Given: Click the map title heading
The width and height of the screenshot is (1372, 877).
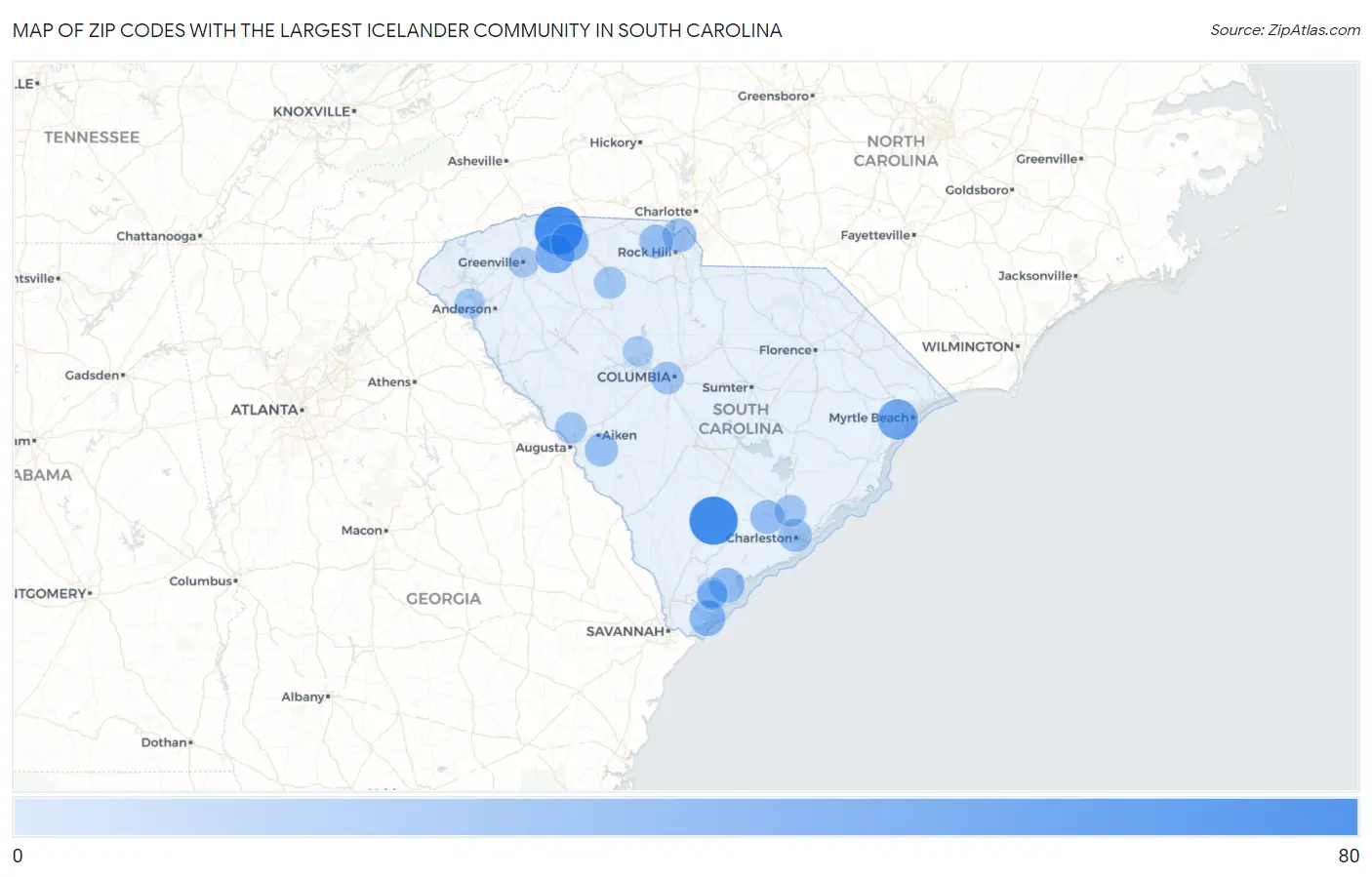Looking at the screenshot, I should (x=397, y=30).
